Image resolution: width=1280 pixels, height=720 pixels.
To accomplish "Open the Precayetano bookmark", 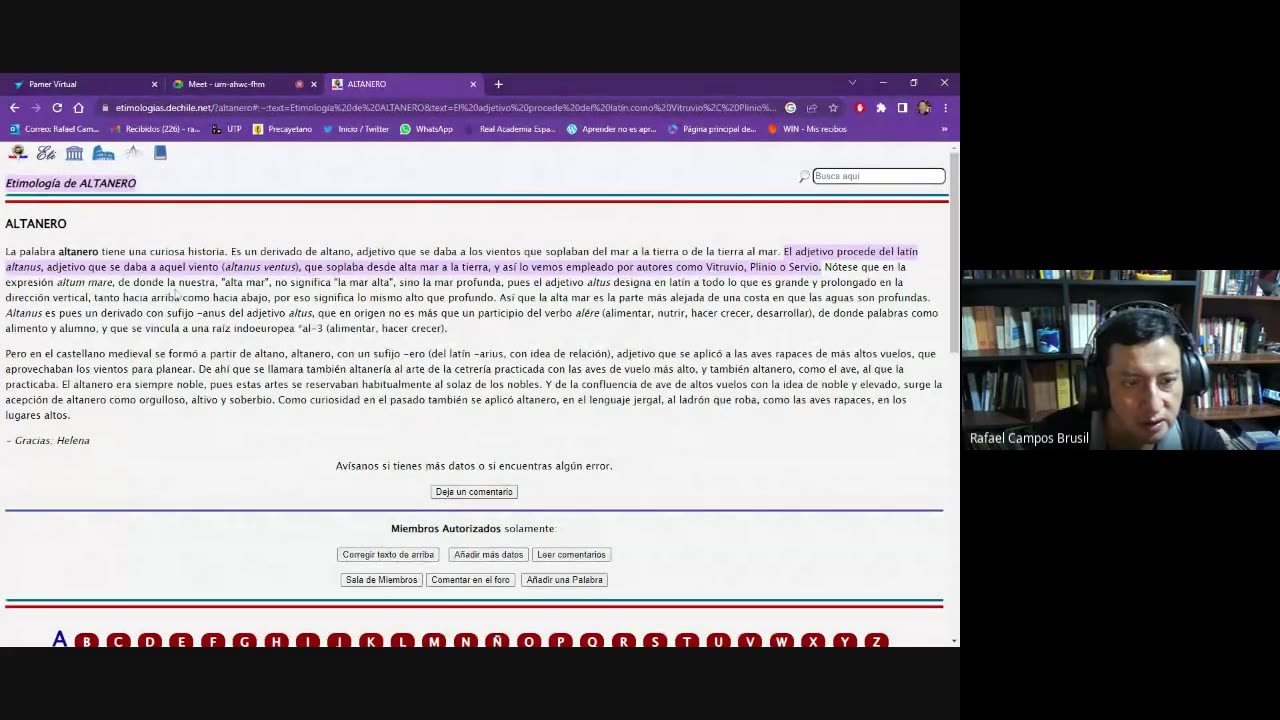I will click(x=282, y=129).
